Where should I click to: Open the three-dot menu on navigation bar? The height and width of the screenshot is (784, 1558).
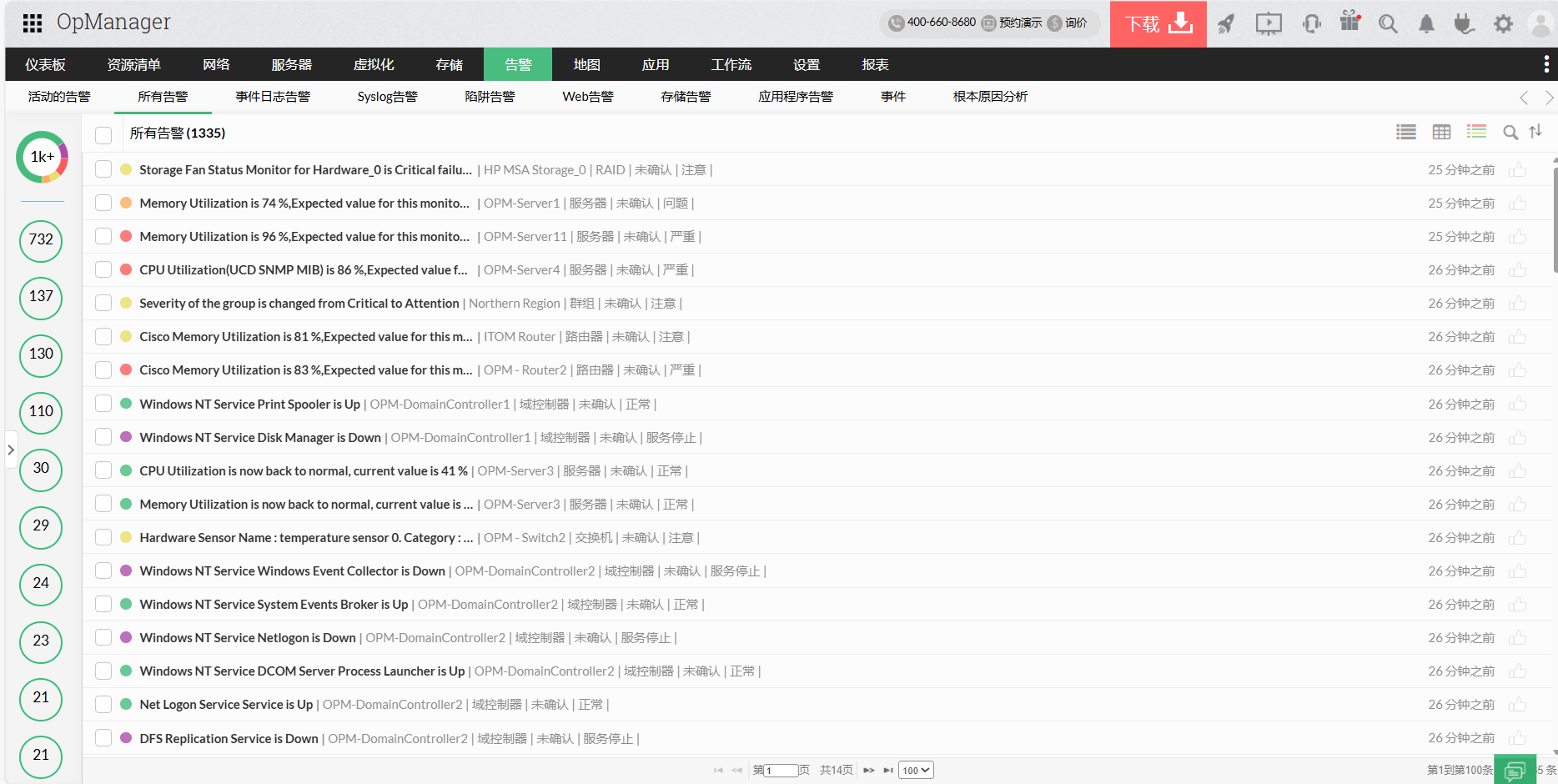[x=1546, y=63]
